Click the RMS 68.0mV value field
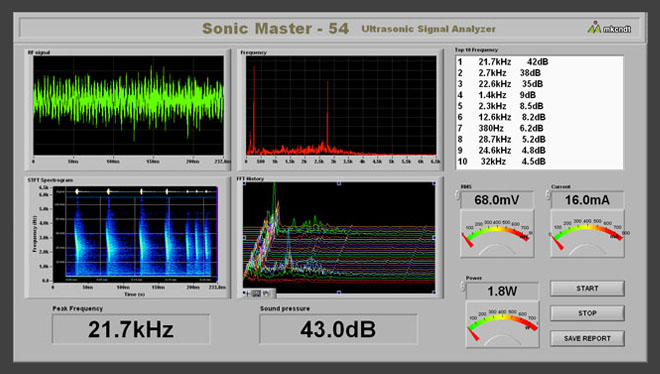The image size is (660, 374). [497, 200]
